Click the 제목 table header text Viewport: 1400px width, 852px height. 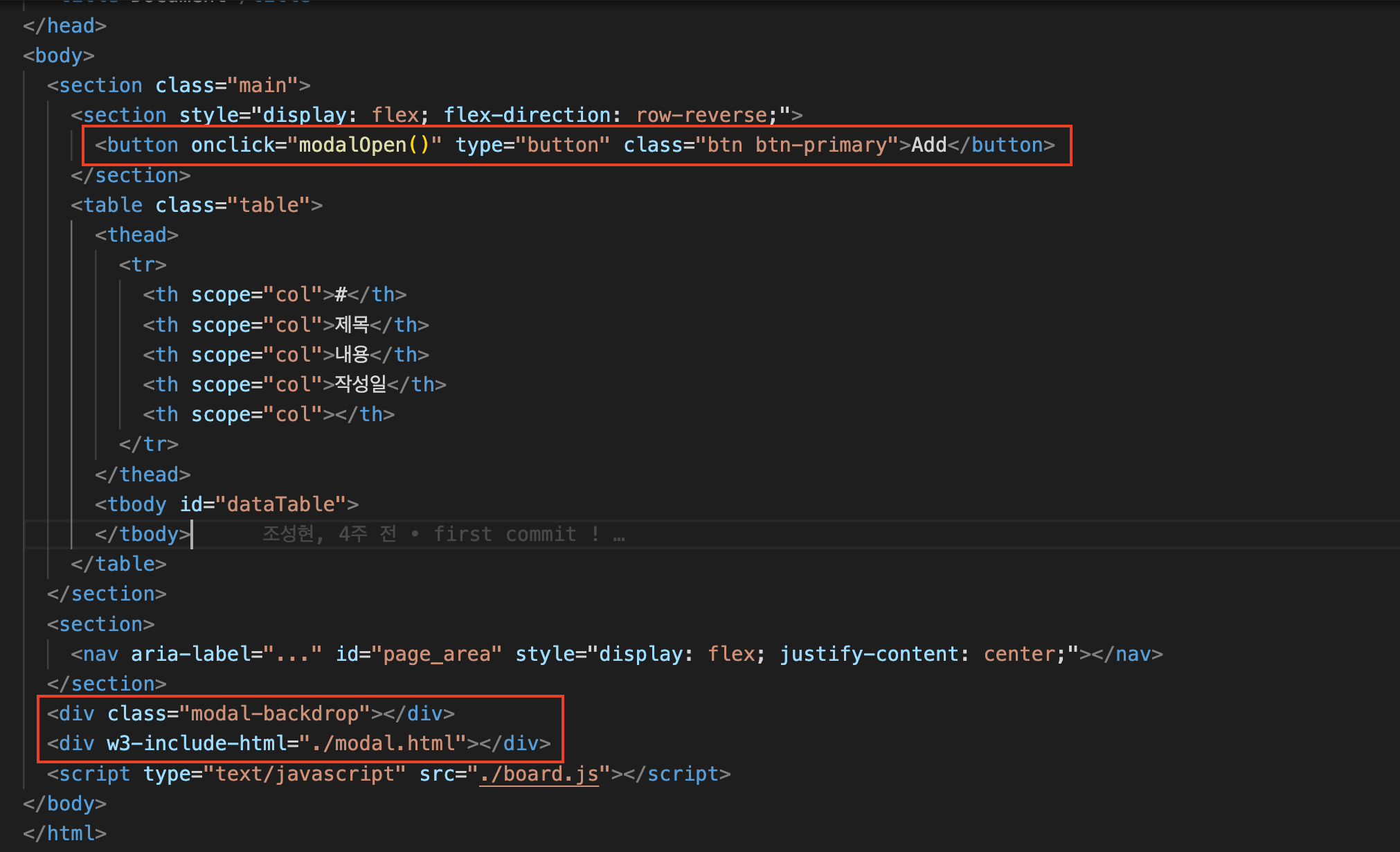352,325
